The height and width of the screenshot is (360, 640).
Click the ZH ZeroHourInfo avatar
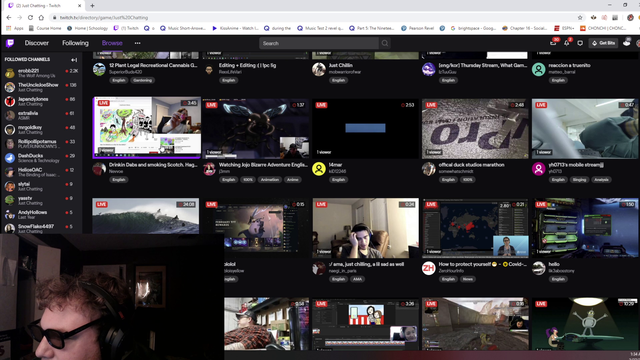429,268
